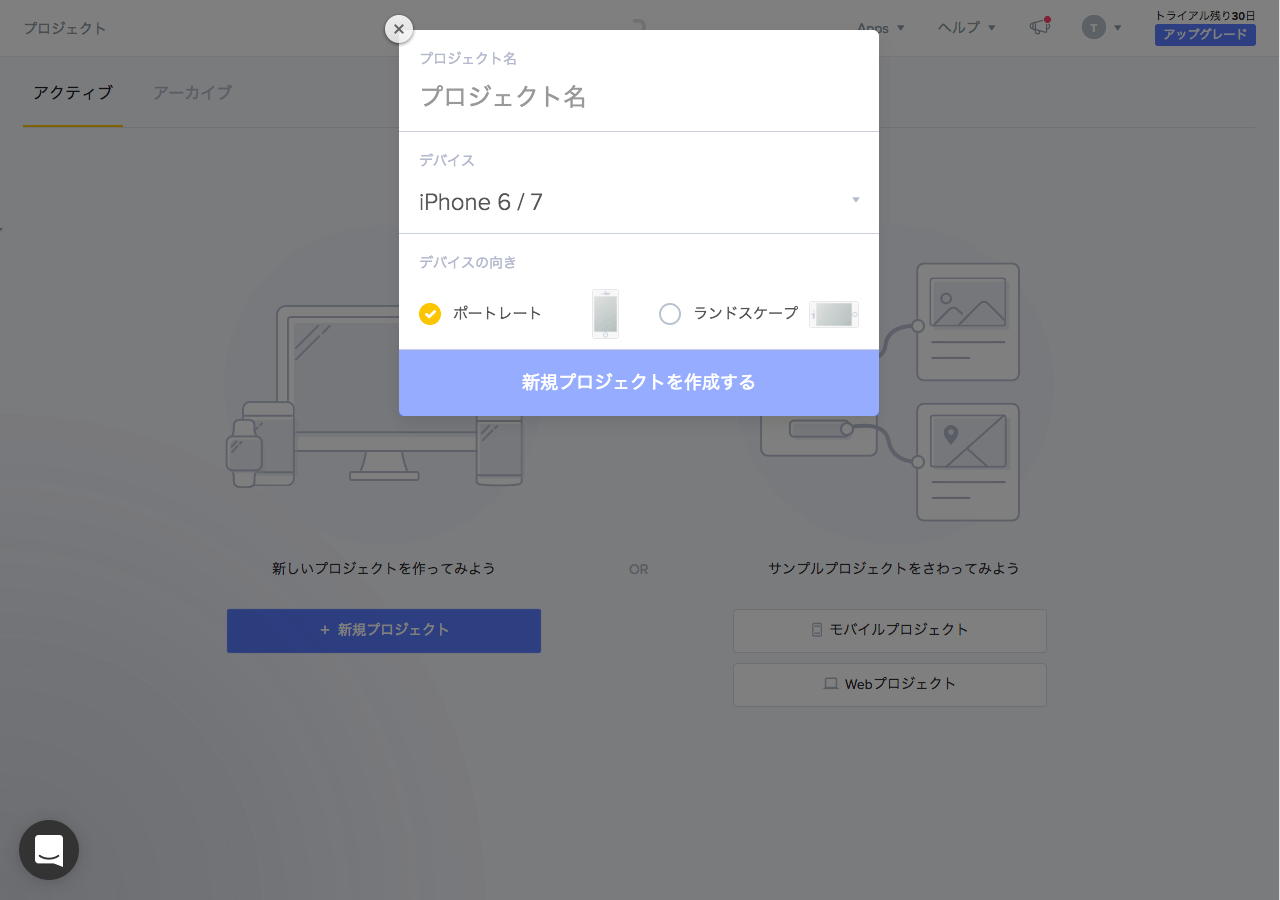Image resolution: width=1280 pixels, height=900 pixels.
Task: Close the new project dialog
Action: click(x=398, y=29)
